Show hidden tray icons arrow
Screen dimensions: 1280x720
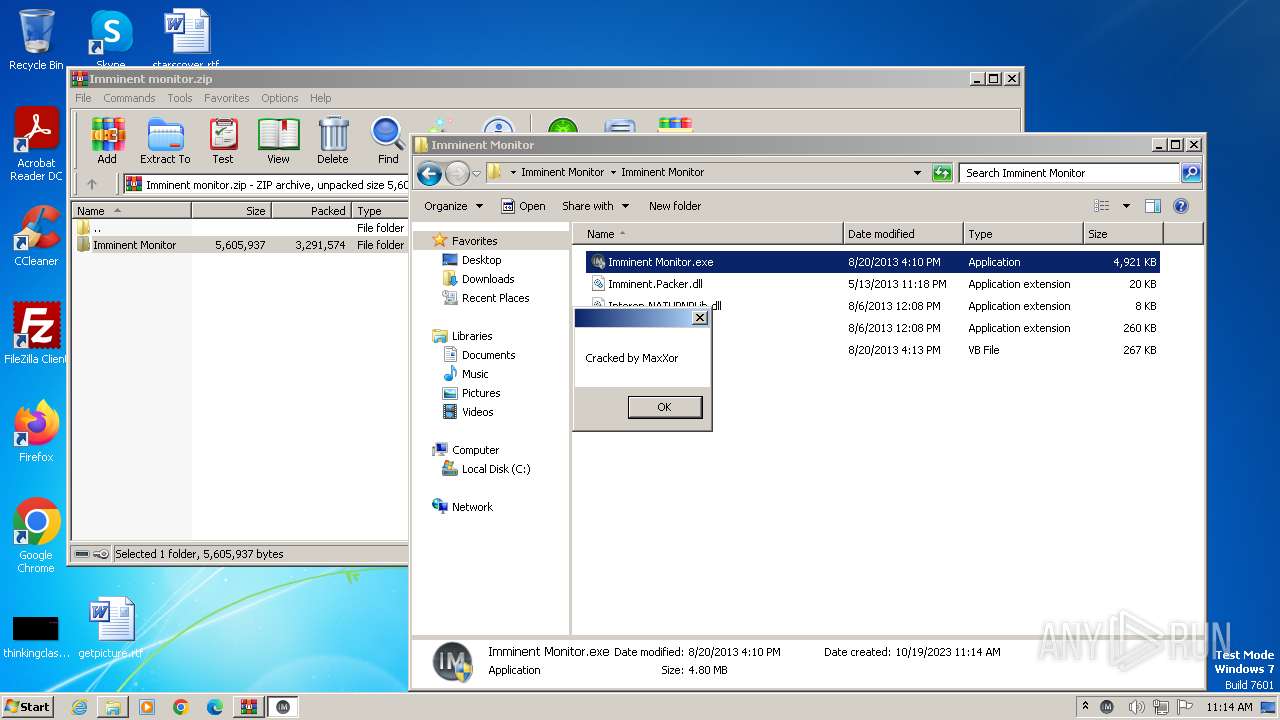1087,707
